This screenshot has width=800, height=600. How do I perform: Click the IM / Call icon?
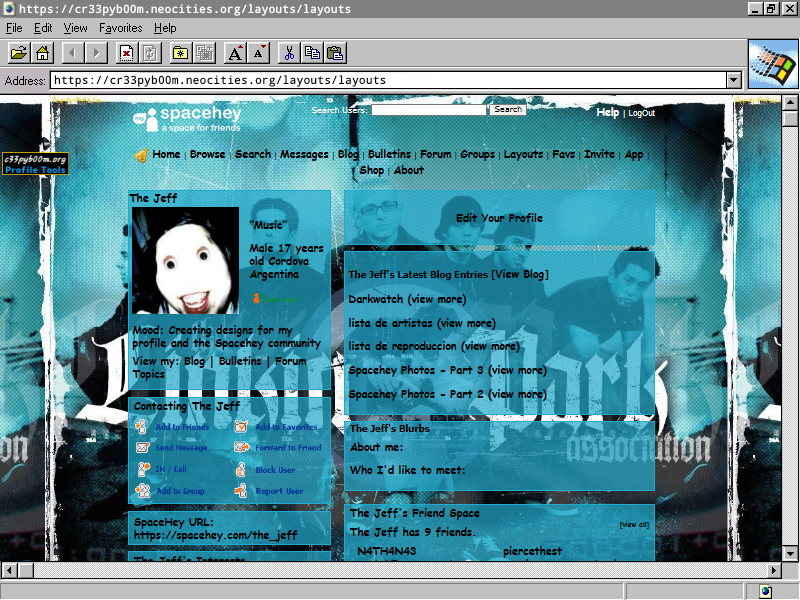click(143, 469)
